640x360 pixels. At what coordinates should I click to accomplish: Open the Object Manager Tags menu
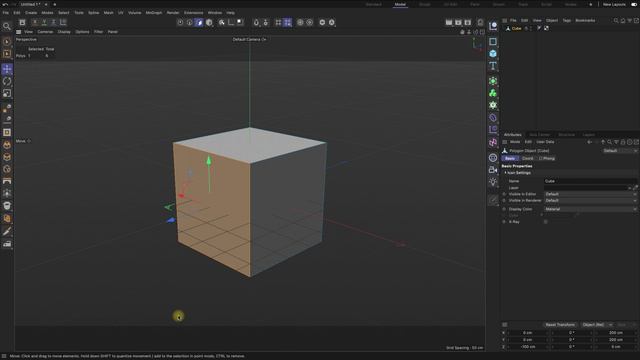pos(567,20)
